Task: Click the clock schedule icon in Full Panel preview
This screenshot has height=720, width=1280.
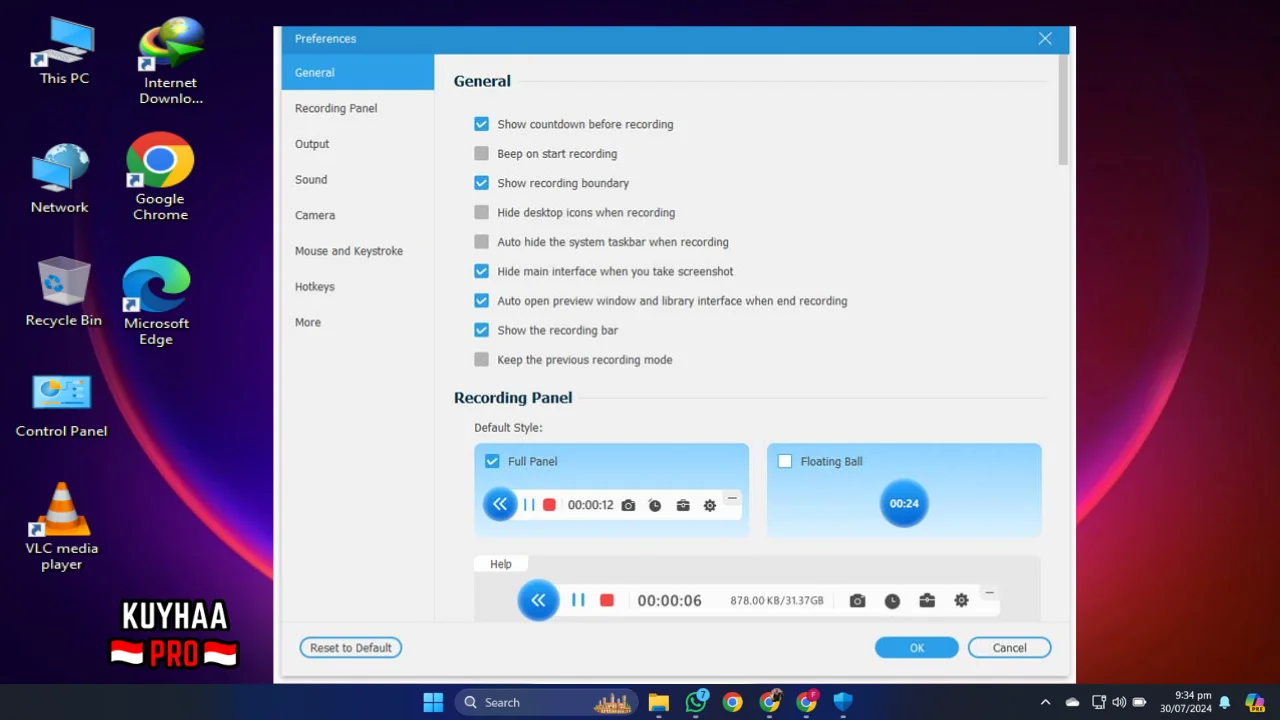Action: (x=655, y=506)
